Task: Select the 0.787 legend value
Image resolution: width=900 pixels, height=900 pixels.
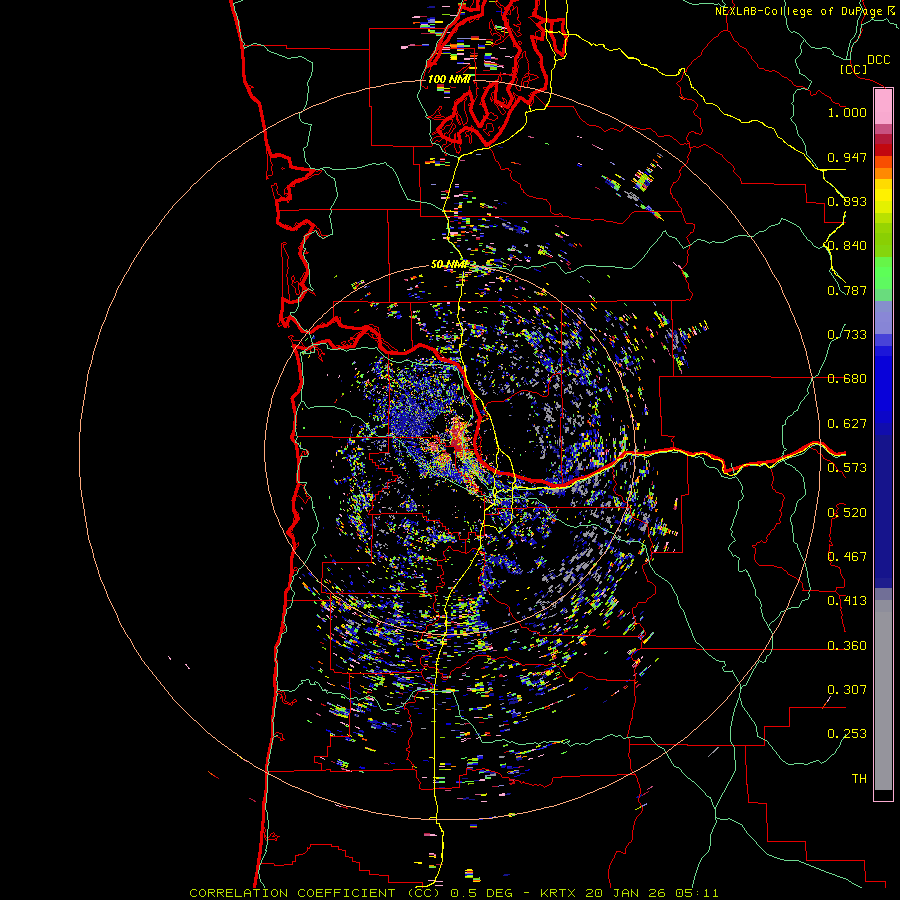Action: 847,290
